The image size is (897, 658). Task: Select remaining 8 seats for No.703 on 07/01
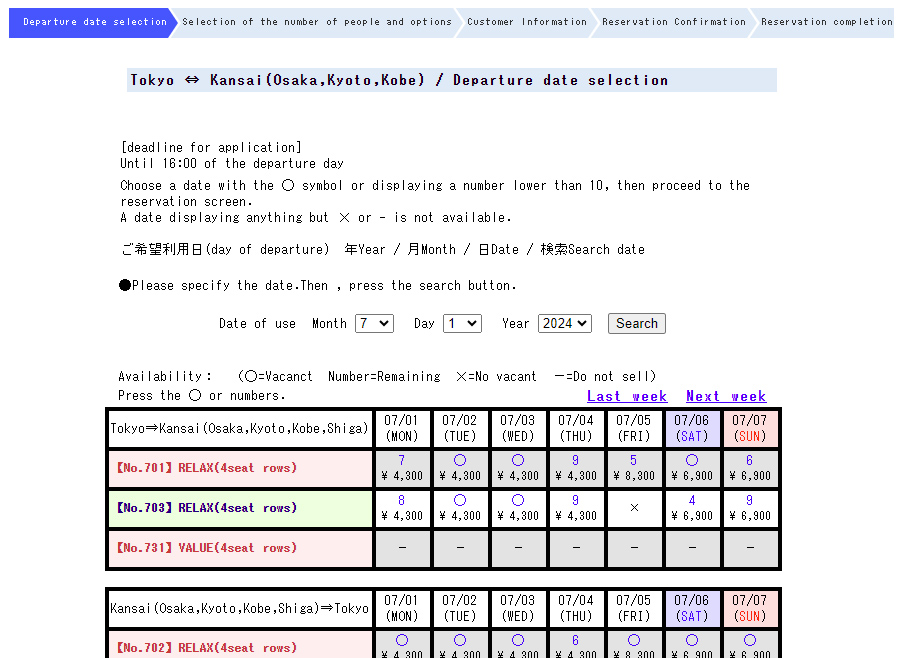pyautogui.click(x=402, y=501)
